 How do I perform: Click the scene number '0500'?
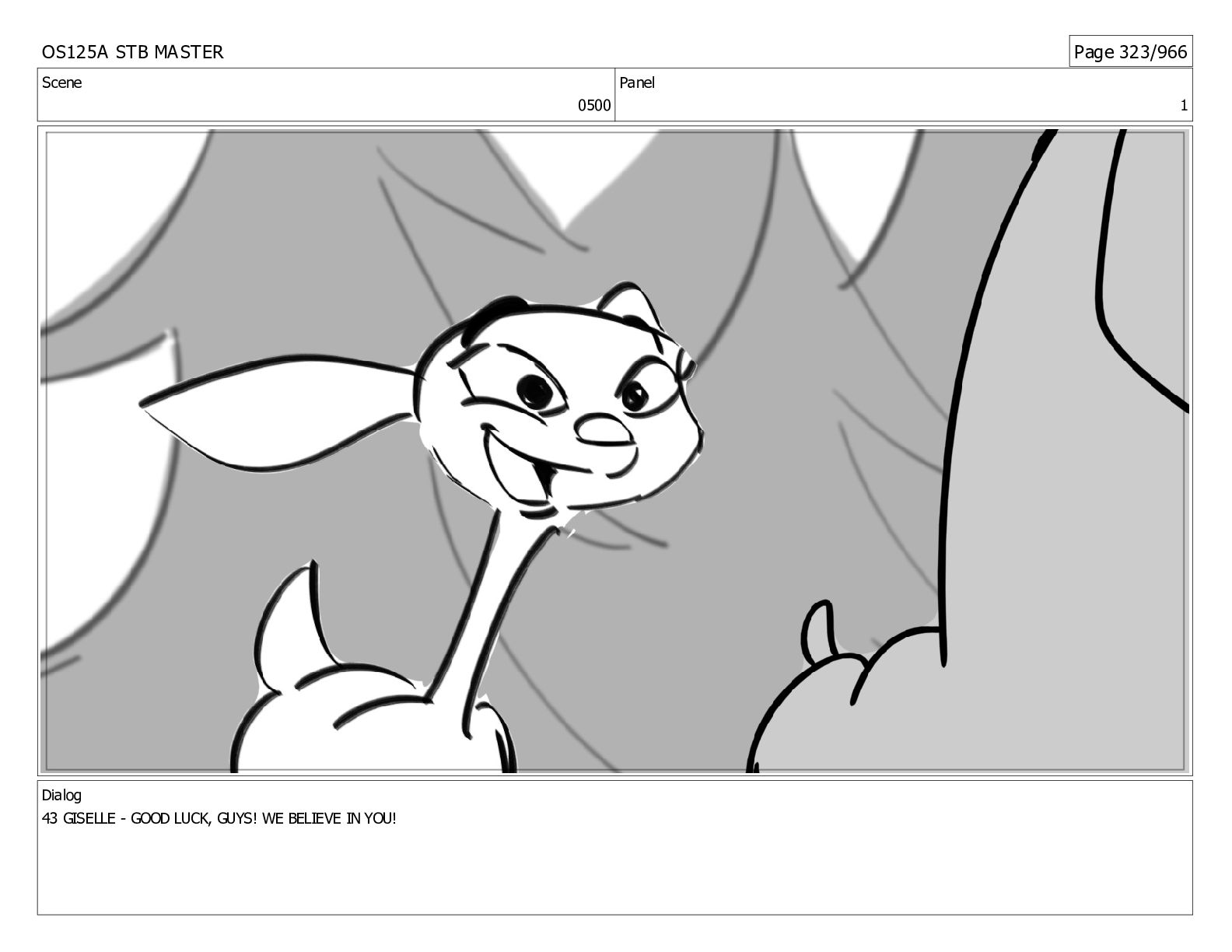pyautogui.click(x=594, y=106)
